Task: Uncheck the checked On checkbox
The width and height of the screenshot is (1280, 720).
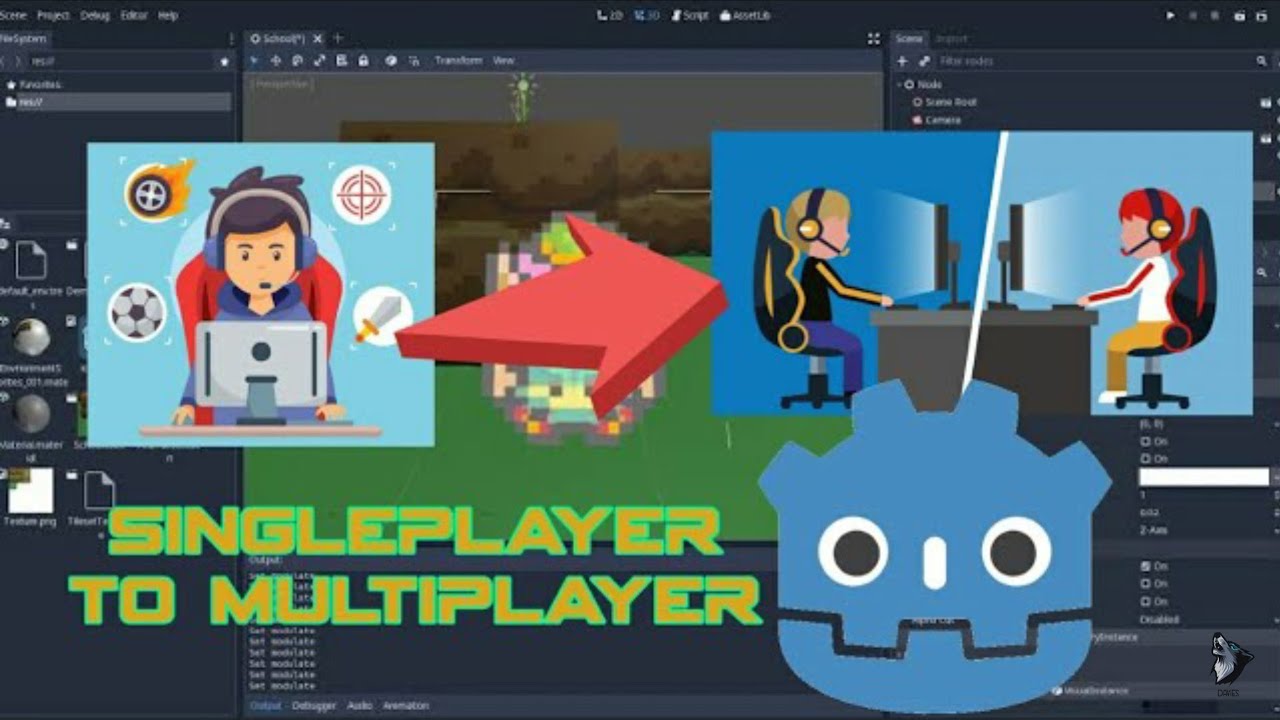Action: pyautogui.click(x=1146, y=566)
